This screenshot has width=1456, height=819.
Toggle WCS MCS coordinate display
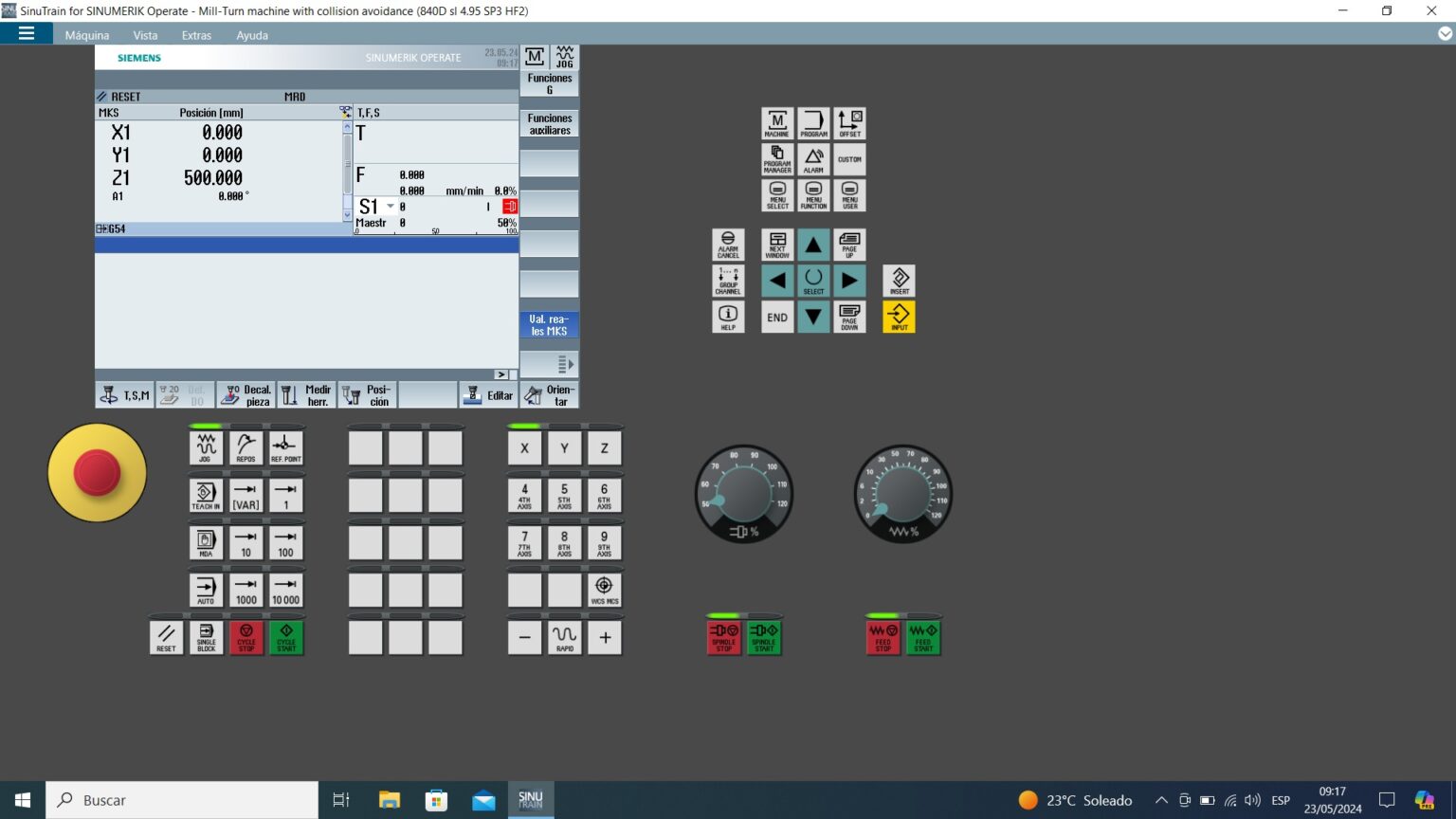(x=604, y=589)
